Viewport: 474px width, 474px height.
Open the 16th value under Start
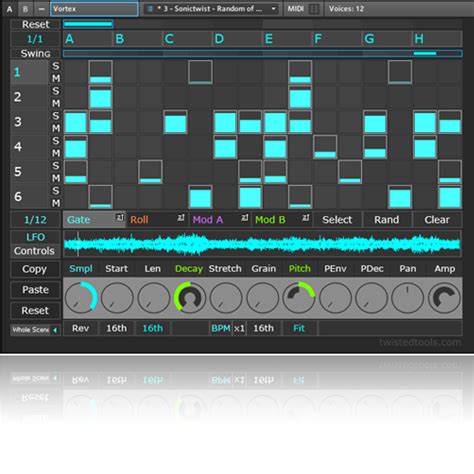coord(116,328)
